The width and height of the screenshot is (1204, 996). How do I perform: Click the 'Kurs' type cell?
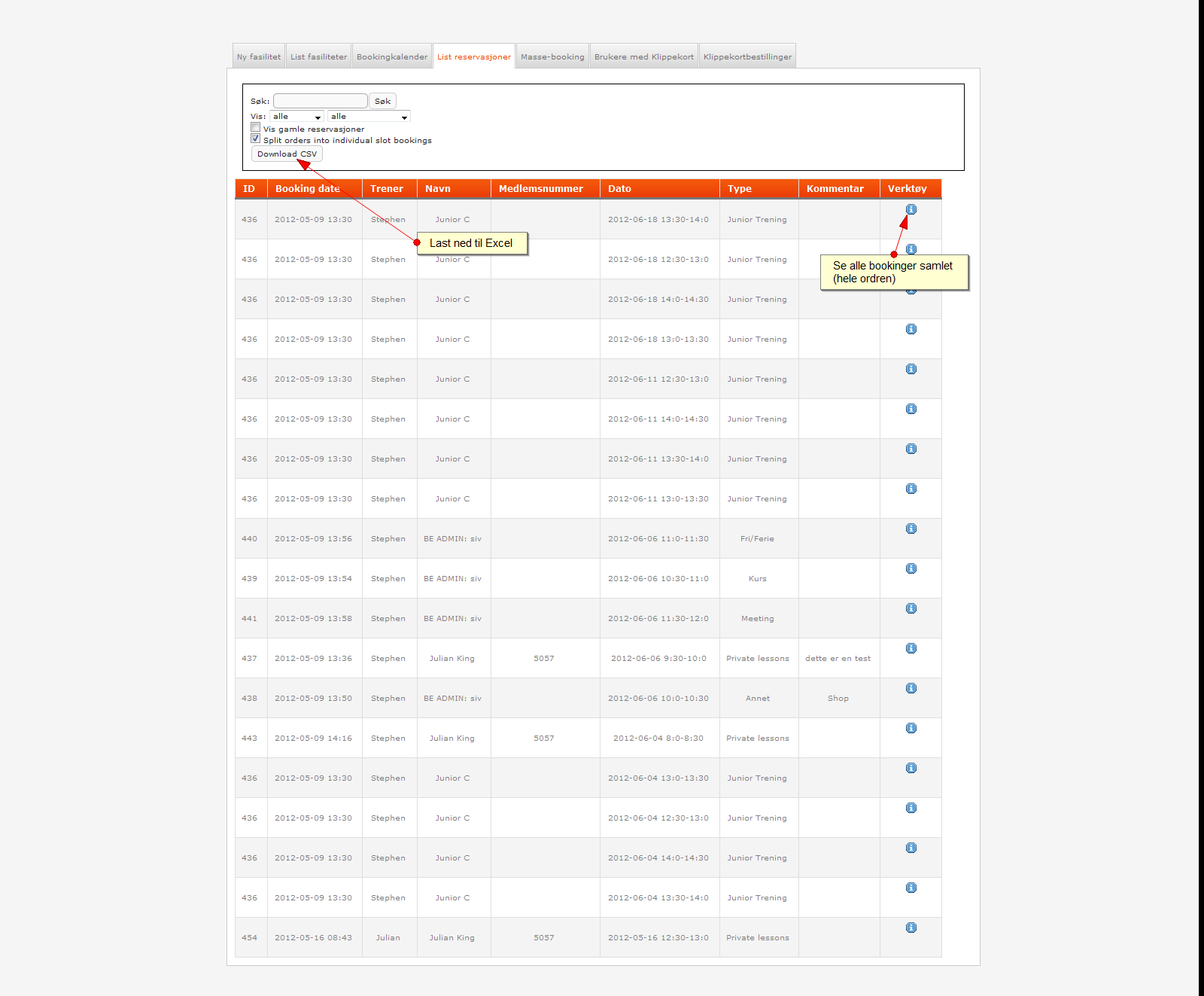click(x=758, y=579)
